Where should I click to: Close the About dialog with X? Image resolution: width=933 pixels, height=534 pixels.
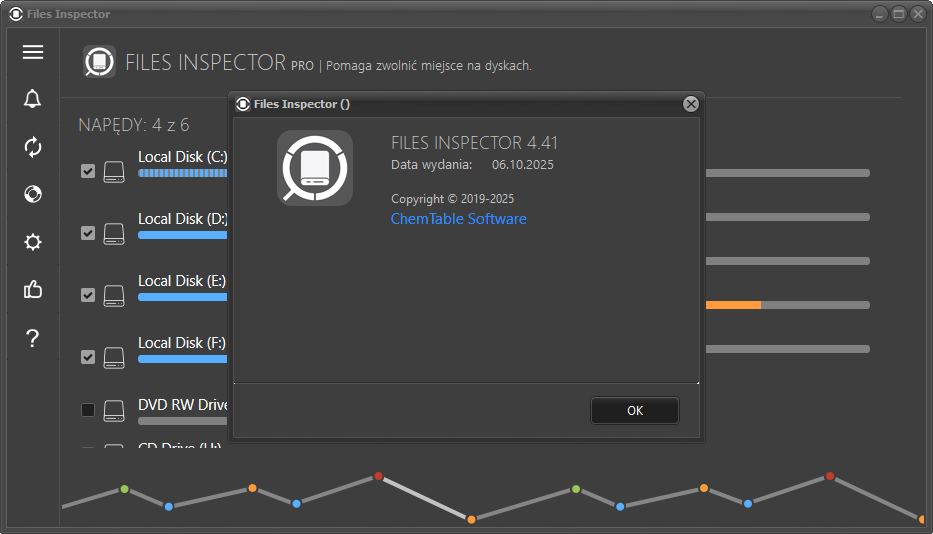pyautogui.click(x=691, y=104)
